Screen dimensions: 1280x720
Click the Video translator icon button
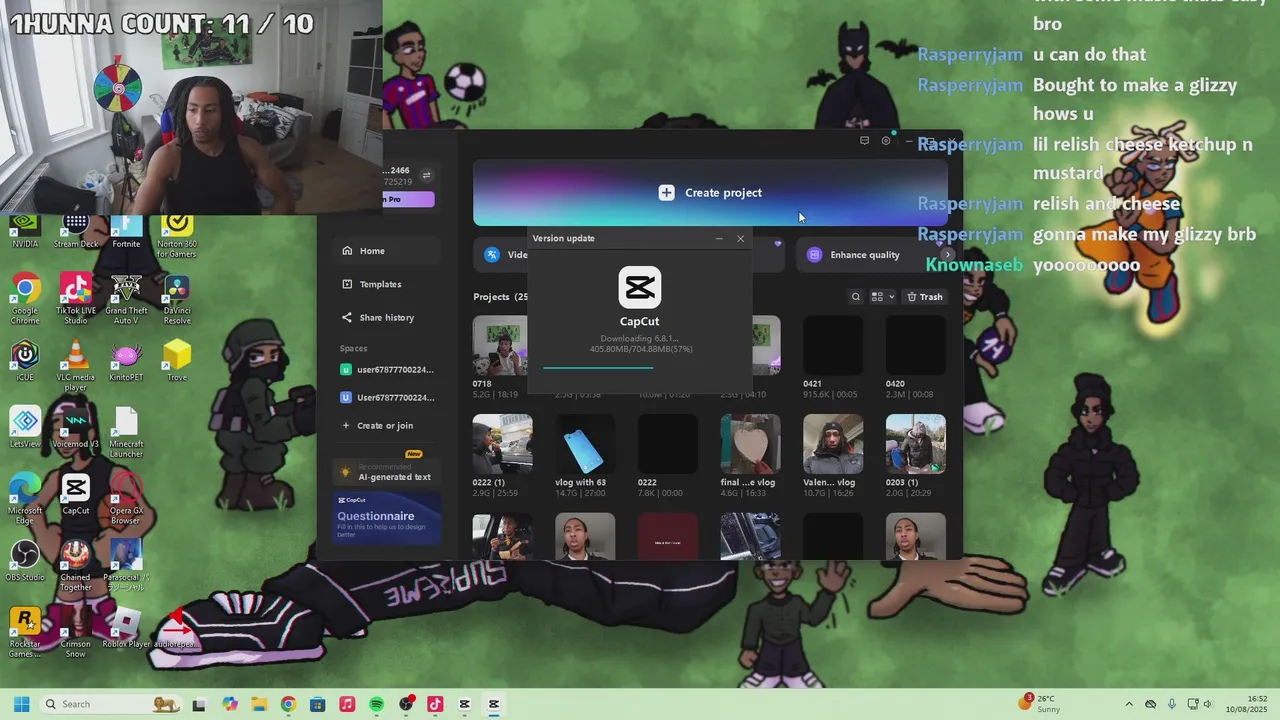pos(492,255)
